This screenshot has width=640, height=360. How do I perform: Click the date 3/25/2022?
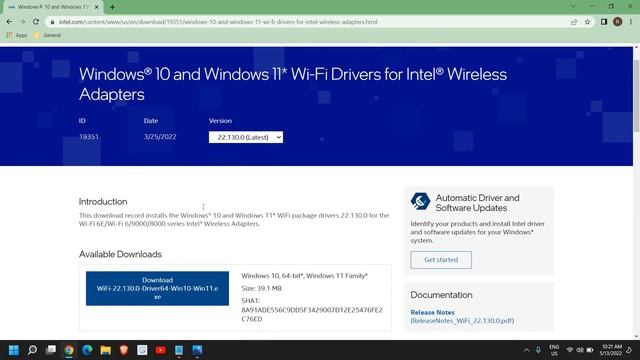coord(160,137)
